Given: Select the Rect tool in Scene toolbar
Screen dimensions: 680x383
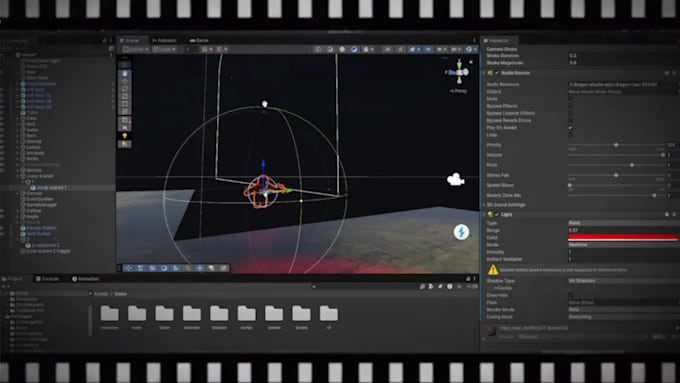Looking at the screenshot, I should [x=125, y=104].
